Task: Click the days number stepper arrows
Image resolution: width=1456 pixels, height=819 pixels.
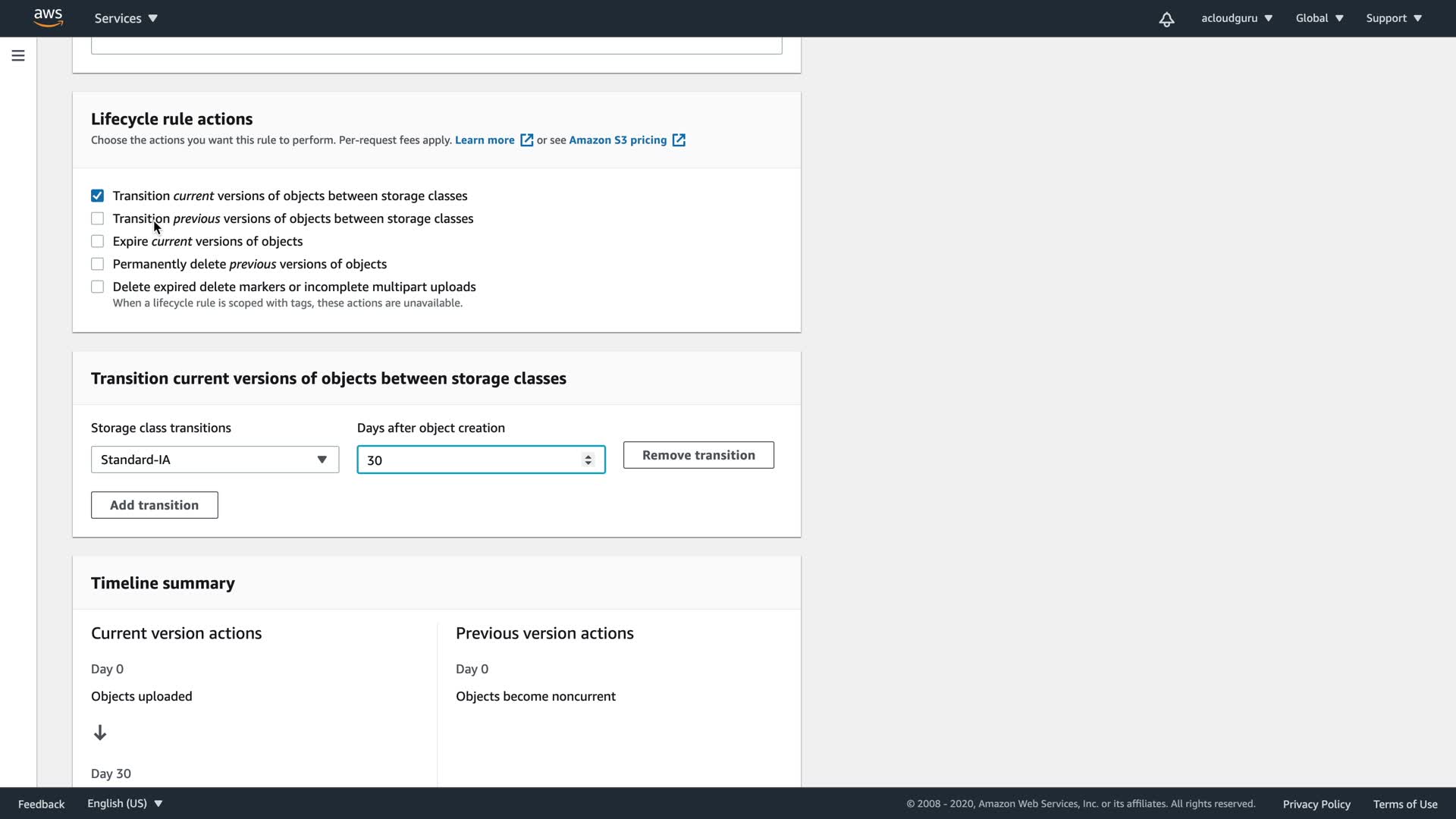Action: 588,460
